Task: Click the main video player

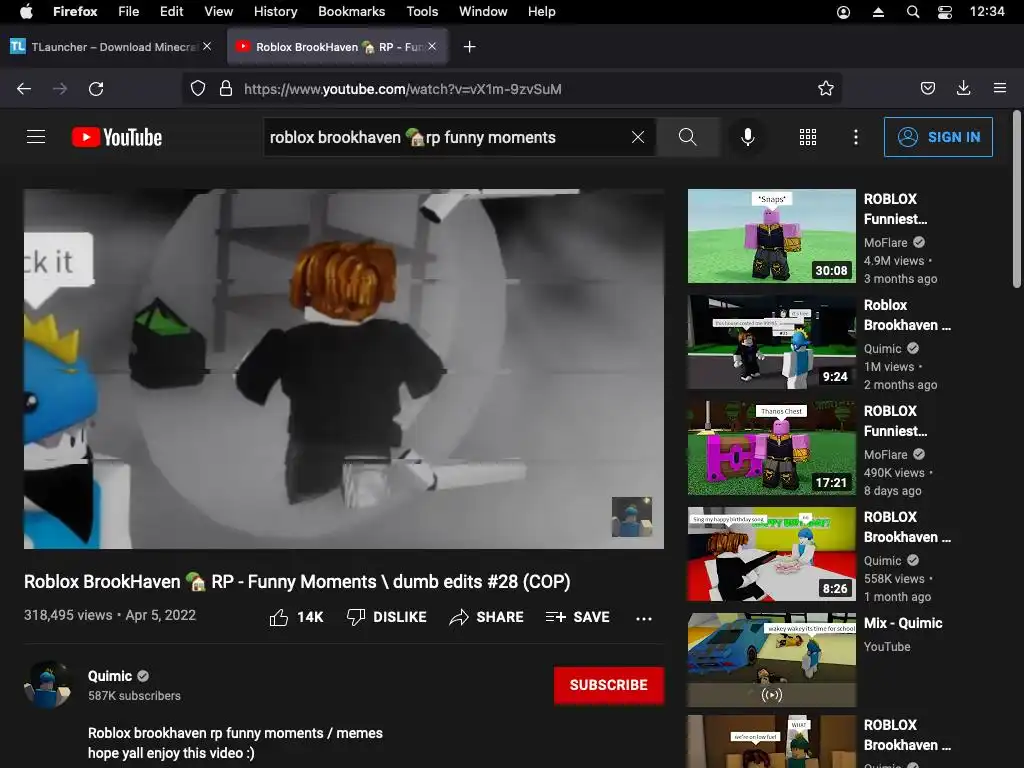Action: (x=344, y=369)
